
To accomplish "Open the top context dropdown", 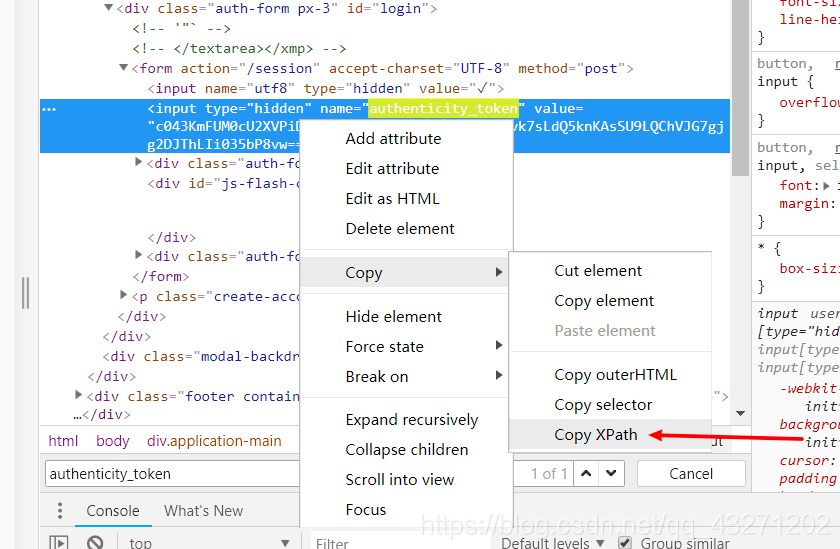I will coord(209,543).
